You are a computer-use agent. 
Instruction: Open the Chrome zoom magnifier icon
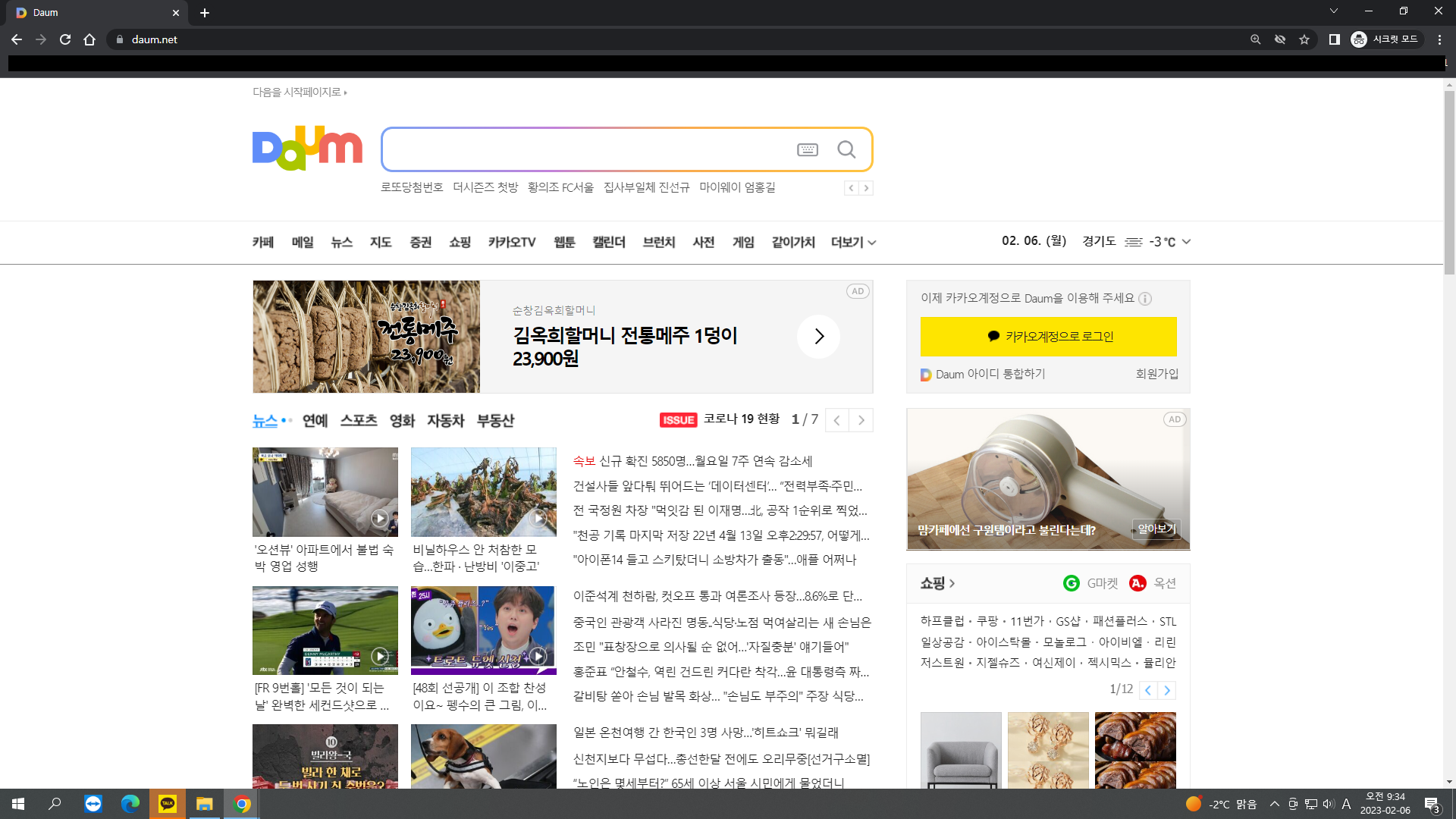[x=1256, y=39]
